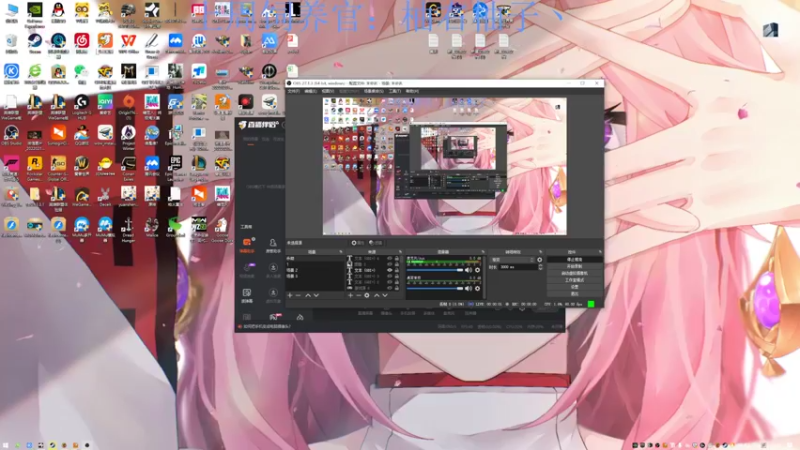The height and width of the screenshot is (450, 800).
Task: Click the OBS preview canvas
Action: click(x=444, y=166)
